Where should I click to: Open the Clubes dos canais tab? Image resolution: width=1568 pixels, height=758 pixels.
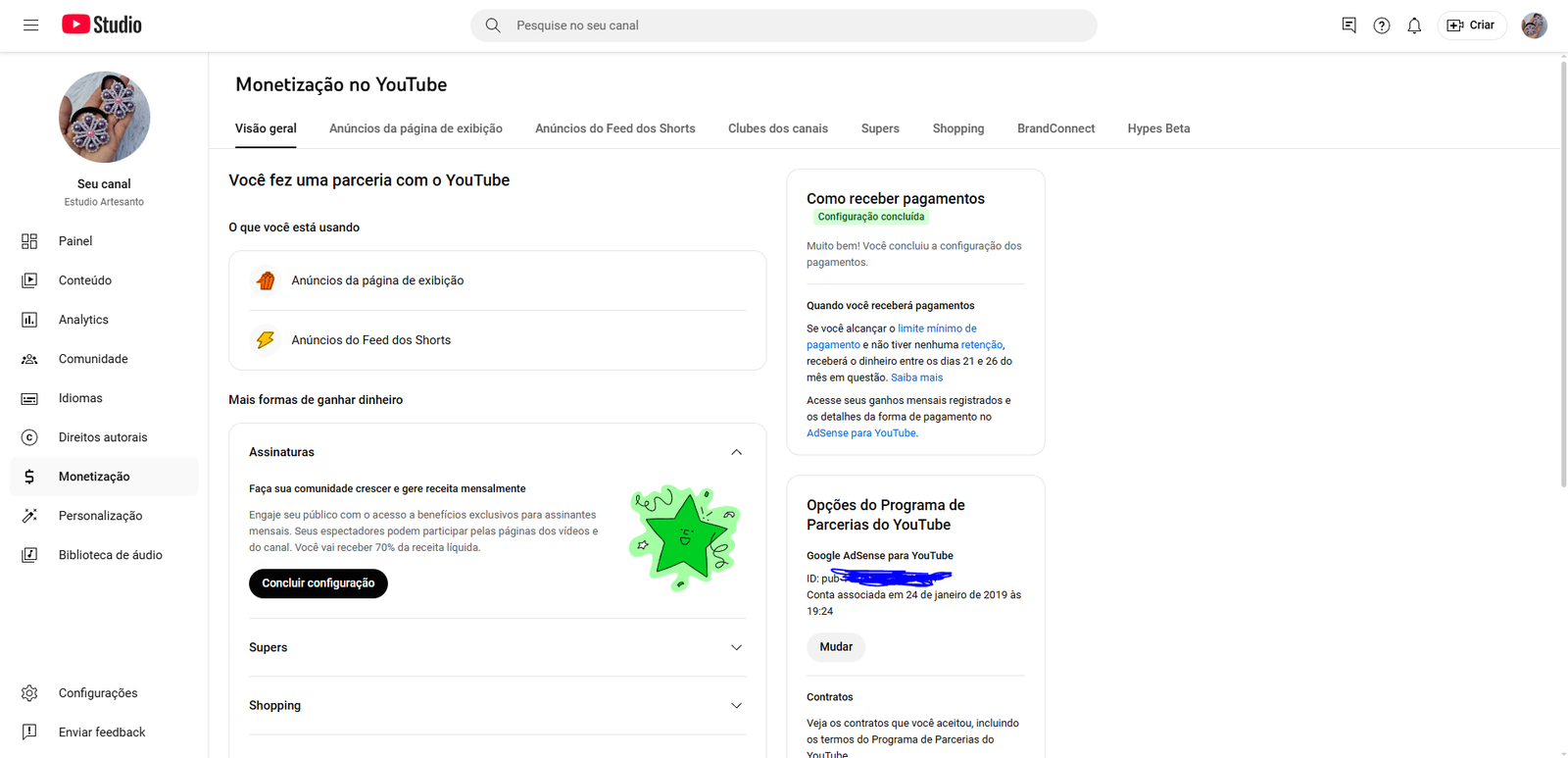(x=778, y=128)
